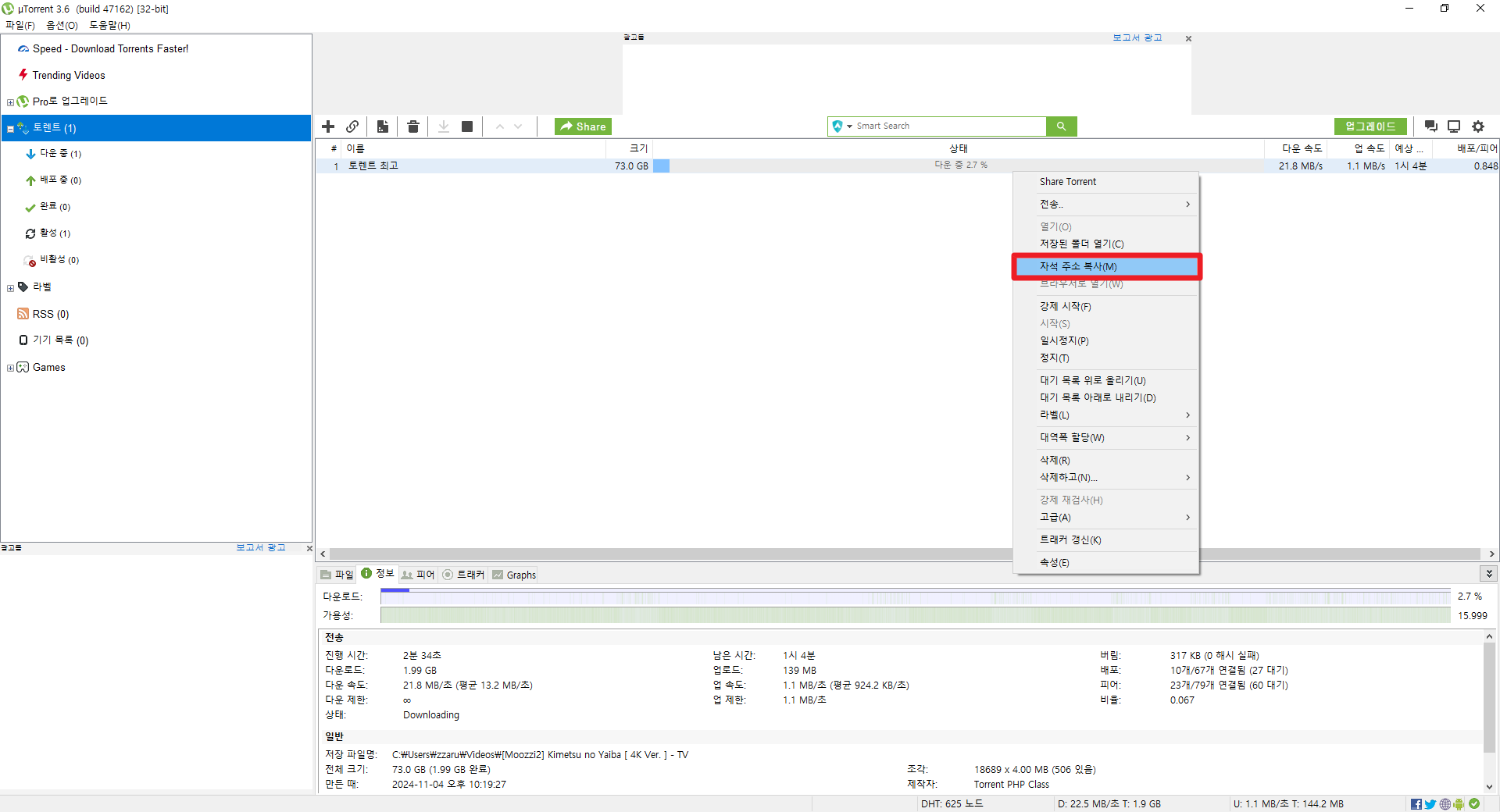This screenshot has width=1500, height=812.
Task: Click the Start Torrent download-arrow icon
Action: click(444, 126)
